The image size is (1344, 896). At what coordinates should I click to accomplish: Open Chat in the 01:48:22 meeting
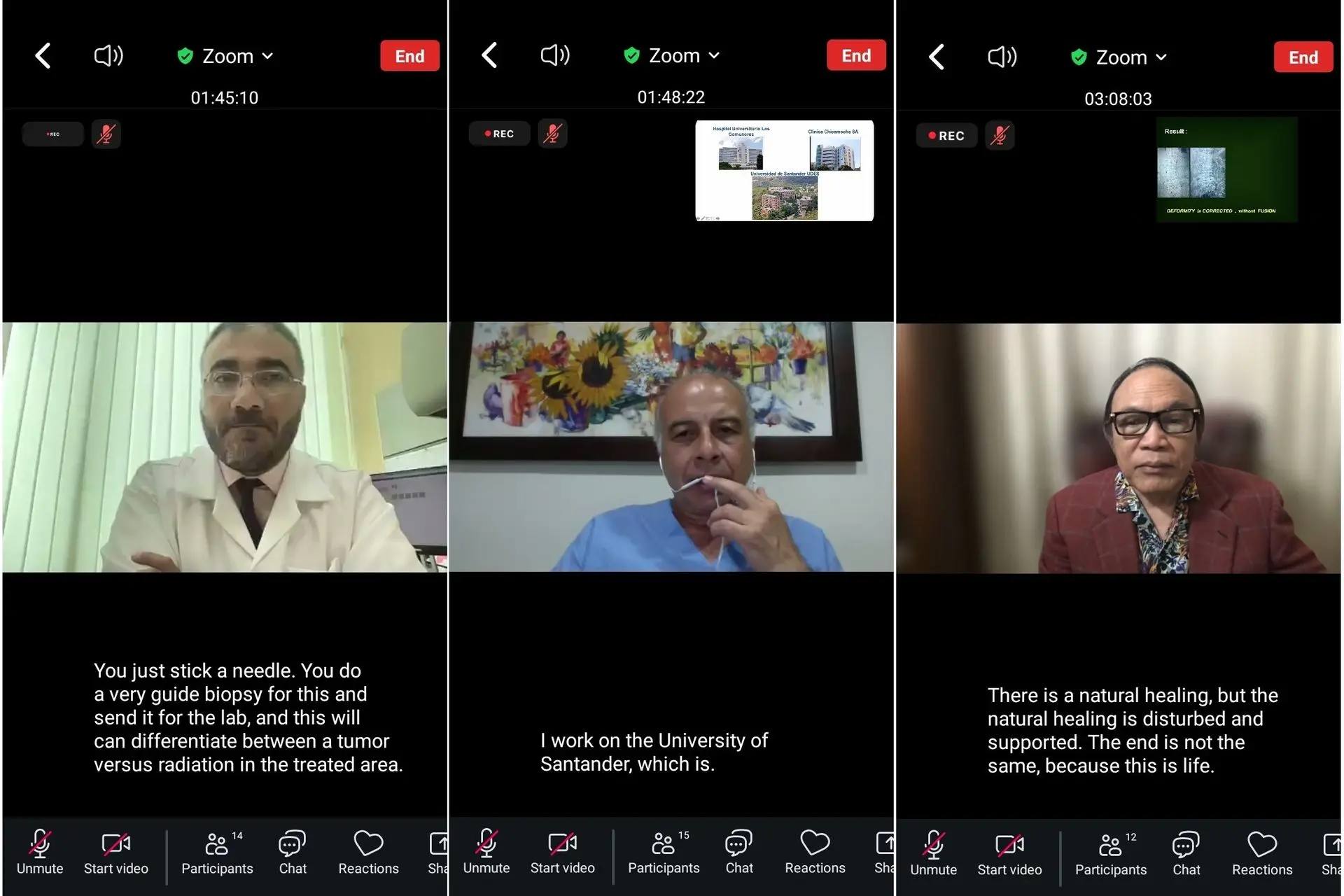739,852
